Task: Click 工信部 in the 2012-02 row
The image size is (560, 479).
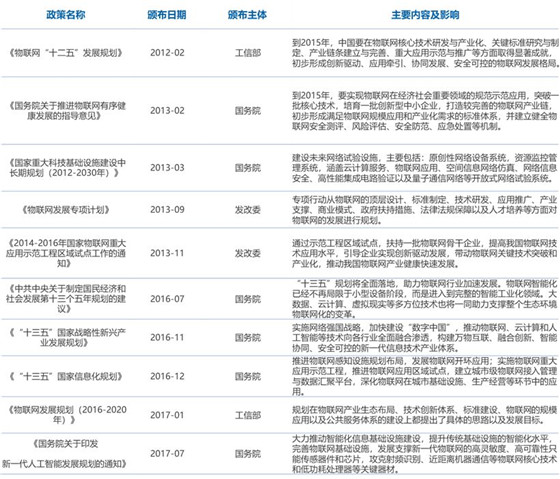Action: pyautogui.click(x=248, y=53)
